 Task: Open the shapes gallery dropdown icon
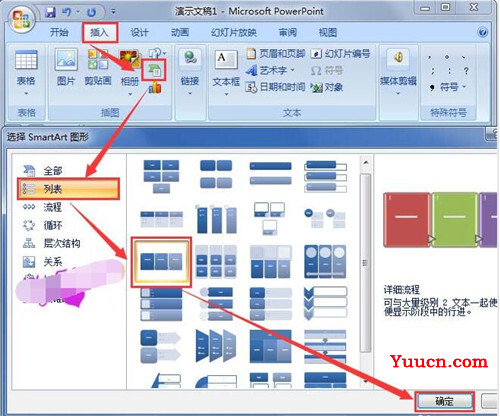[158, 53]
